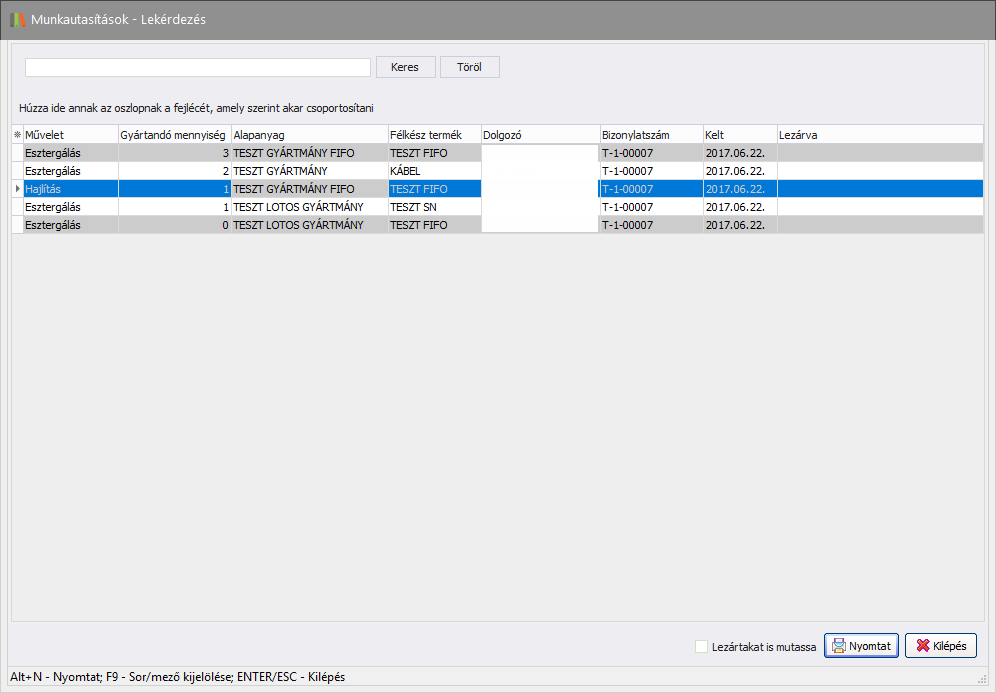The height and width of the screenshot is (693, 996).
Task: Click the app icon in the title bar
Action: click(17, 19)
